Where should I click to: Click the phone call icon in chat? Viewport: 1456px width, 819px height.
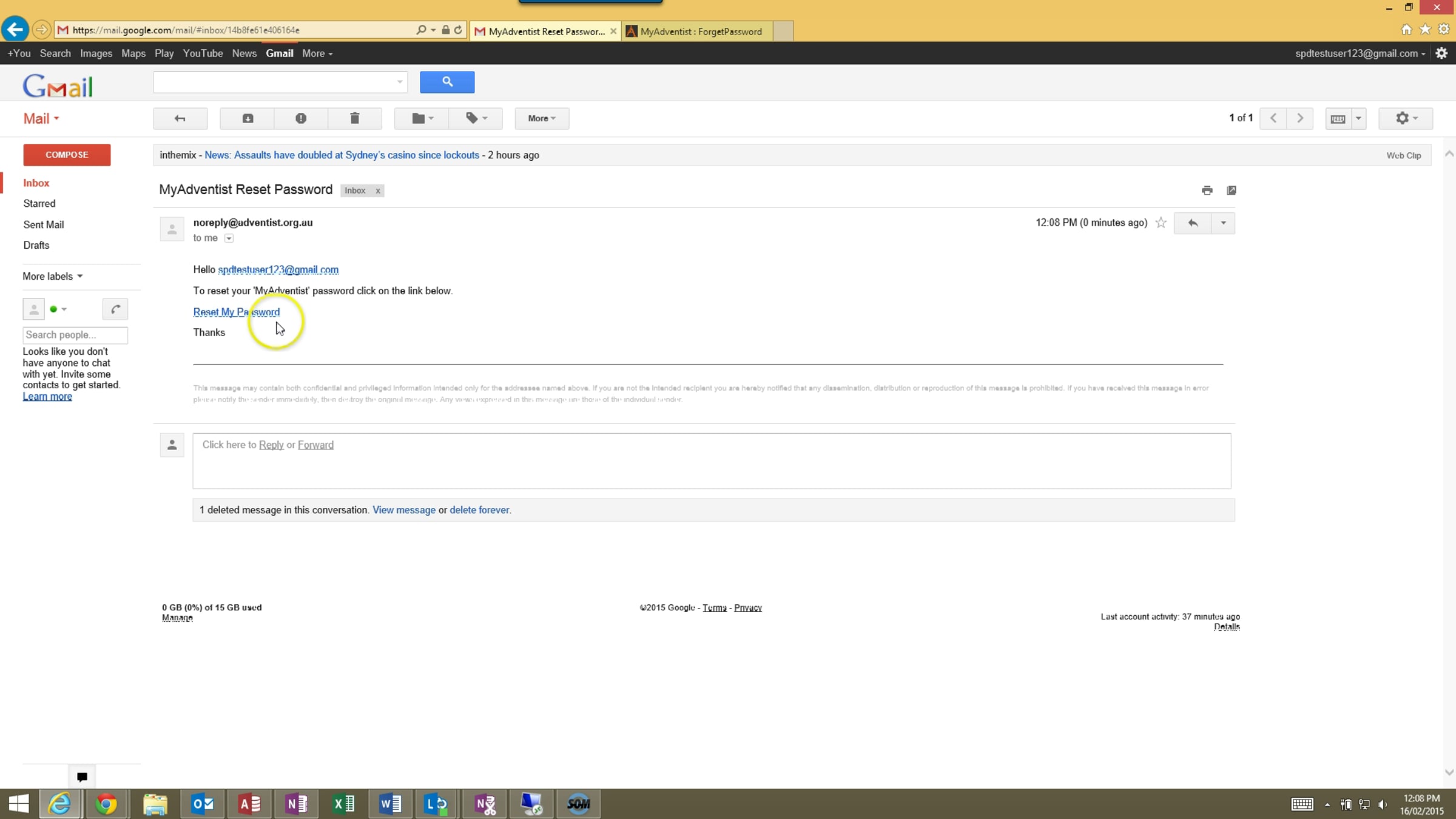[x=115, y=309]
